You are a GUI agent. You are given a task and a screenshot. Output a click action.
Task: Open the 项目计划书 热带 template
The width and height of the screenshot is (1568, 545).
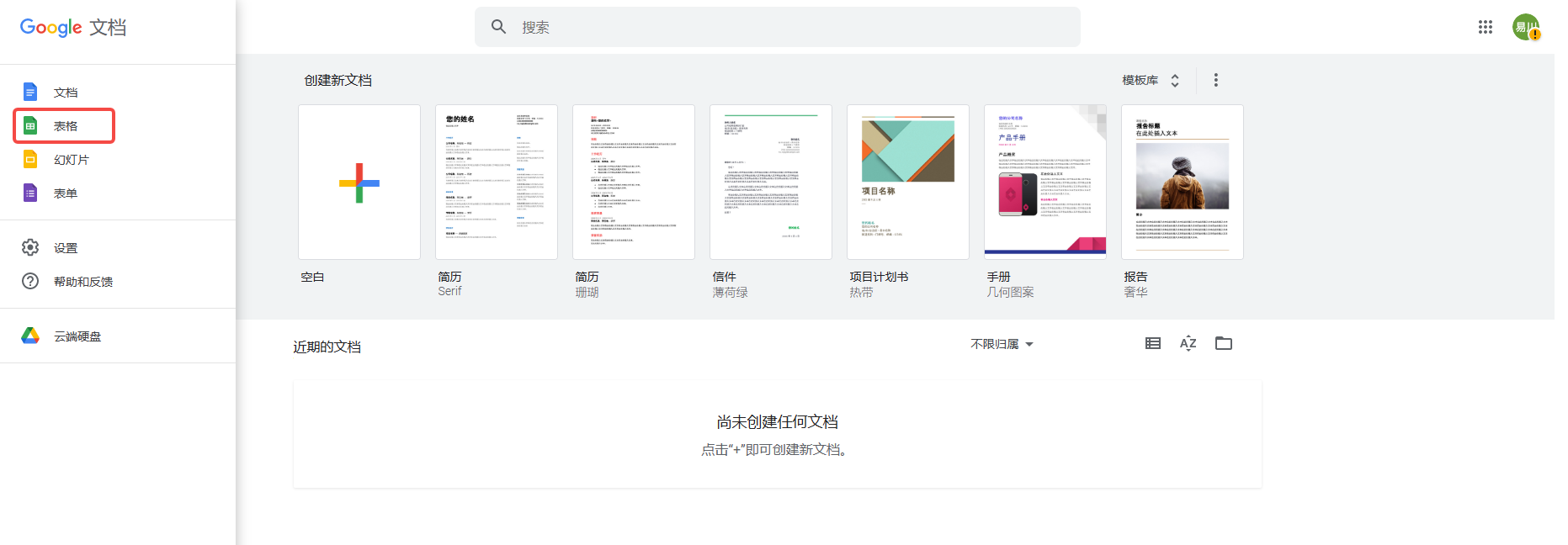pos(908,182)
